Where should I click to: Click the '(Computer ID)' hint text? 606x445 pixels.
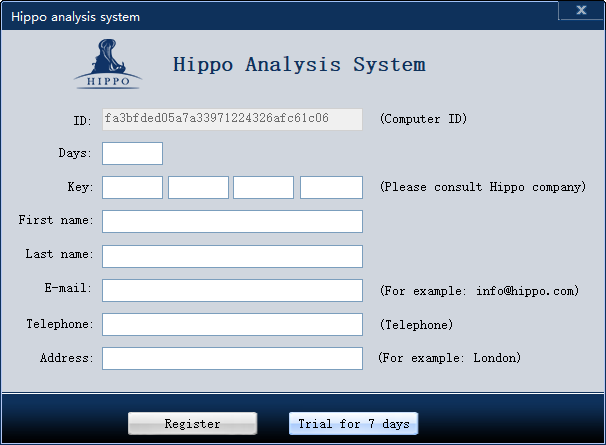click(x=423, y=119)
